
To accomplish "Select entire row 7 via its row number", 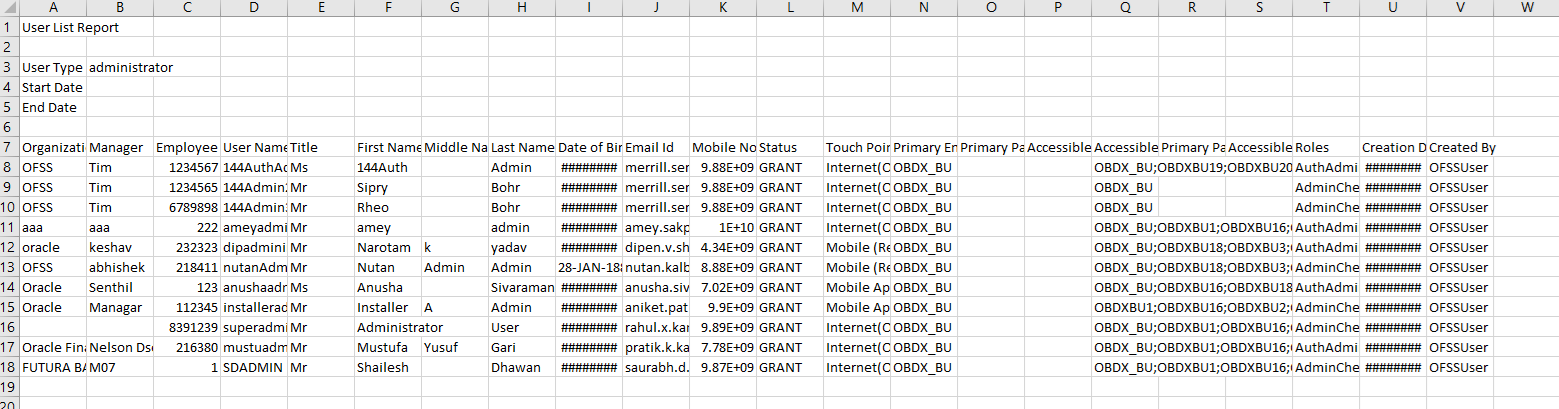I will [9, 147].
